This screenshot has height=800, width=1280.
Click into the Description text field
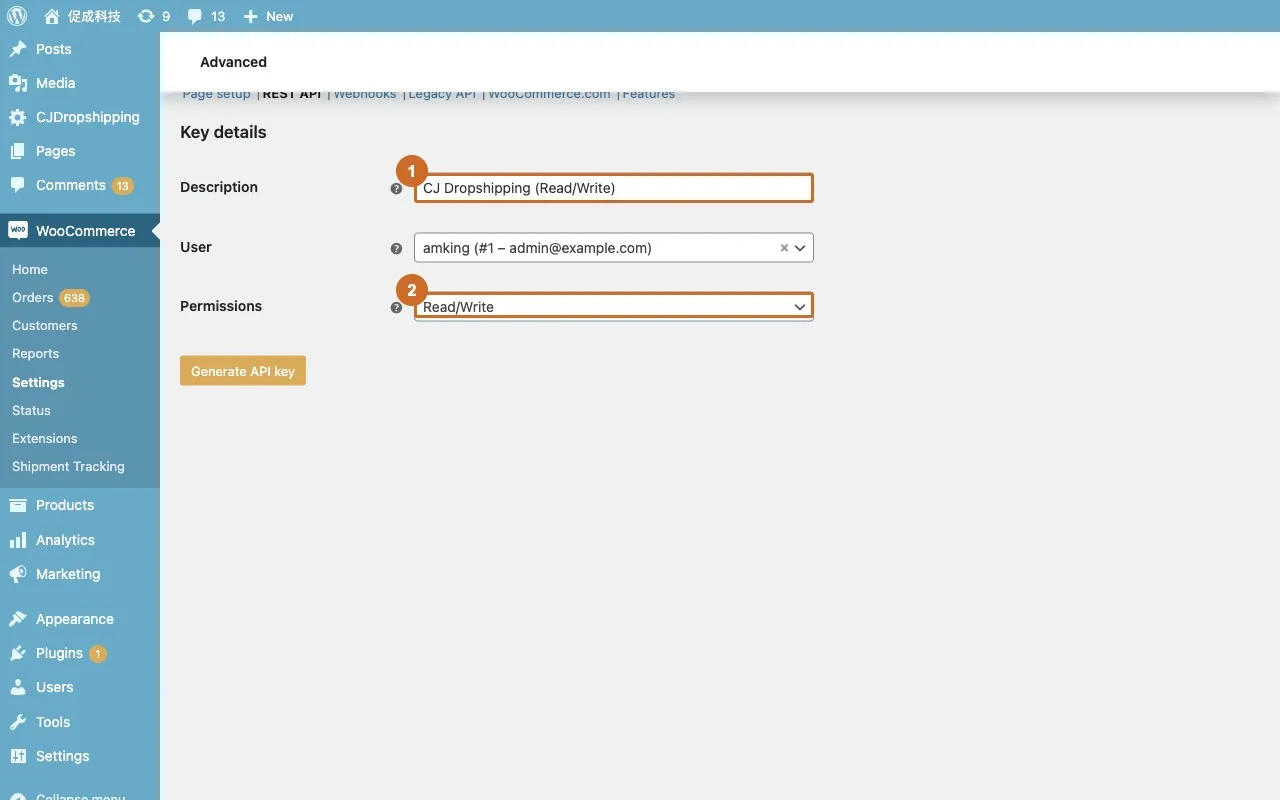click(614, 188)
